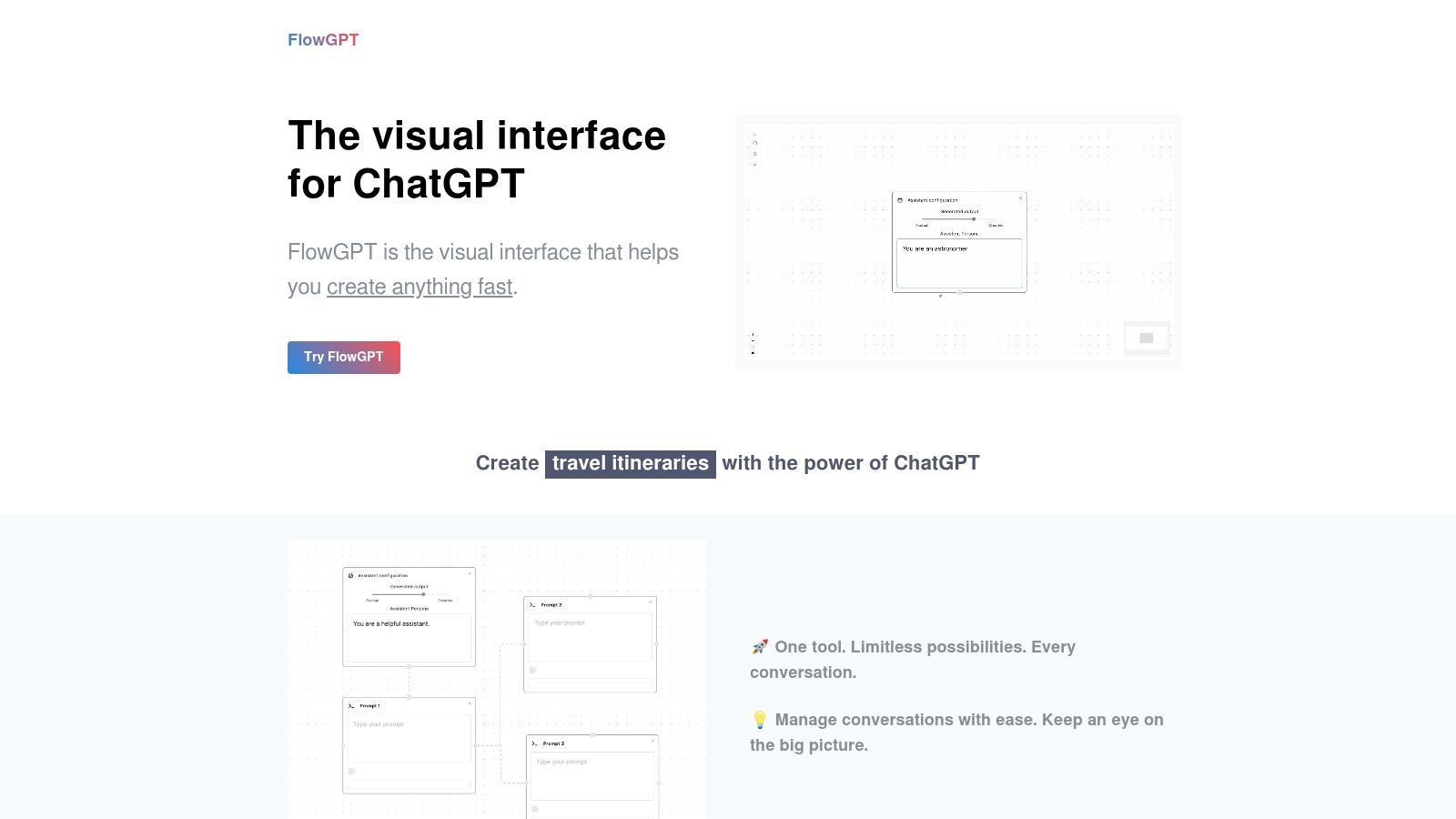Click the output box below Prompt 2's play icon
The height and width of the screenshot is (819, 1456).
pyautogui.click(x=590, y=682)
